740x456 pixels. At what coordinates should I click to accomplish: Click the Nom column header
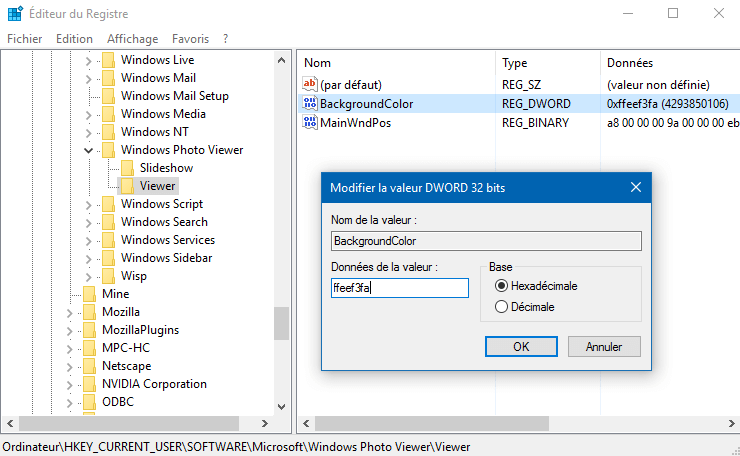coord(396,63)
